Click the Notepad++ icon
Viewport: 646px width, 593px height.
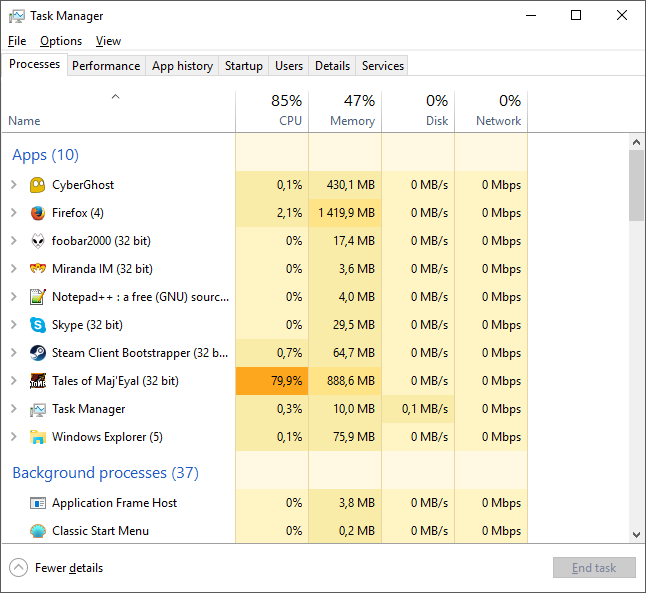click(38, 297)
